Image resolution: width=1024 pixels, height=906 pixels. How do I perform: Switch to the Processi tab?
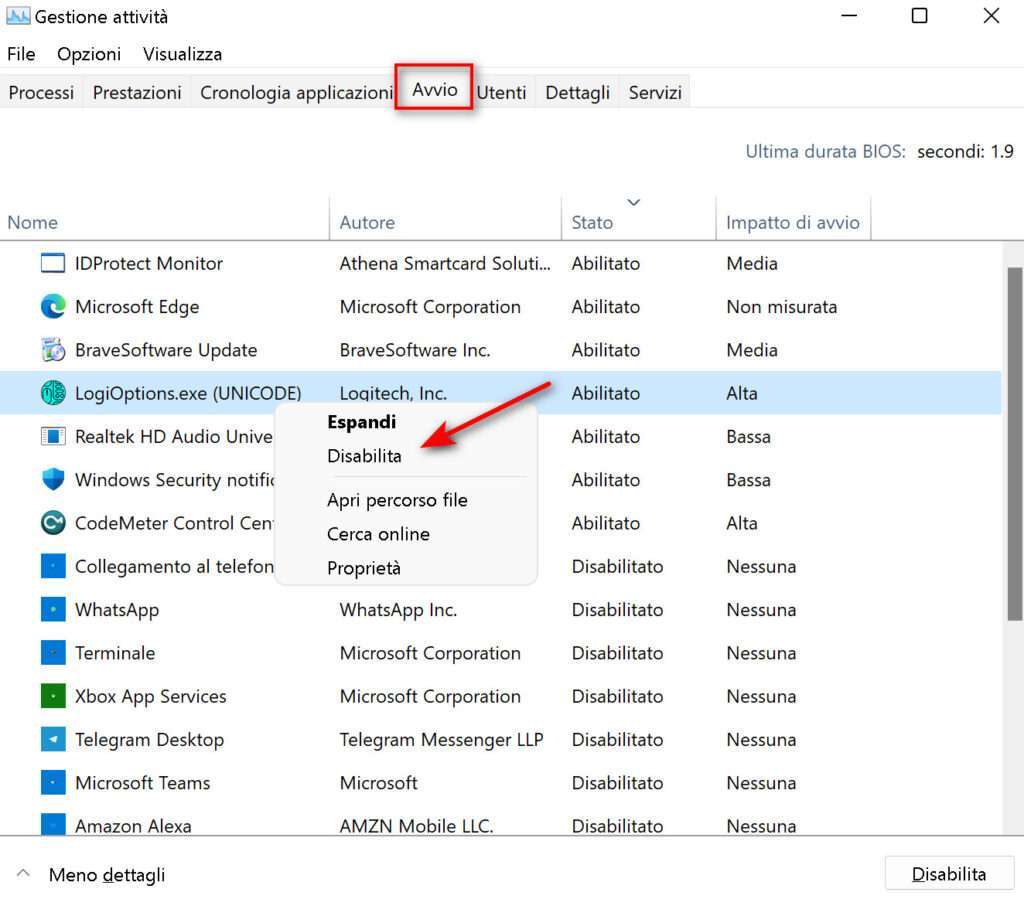tap(41, 93)
